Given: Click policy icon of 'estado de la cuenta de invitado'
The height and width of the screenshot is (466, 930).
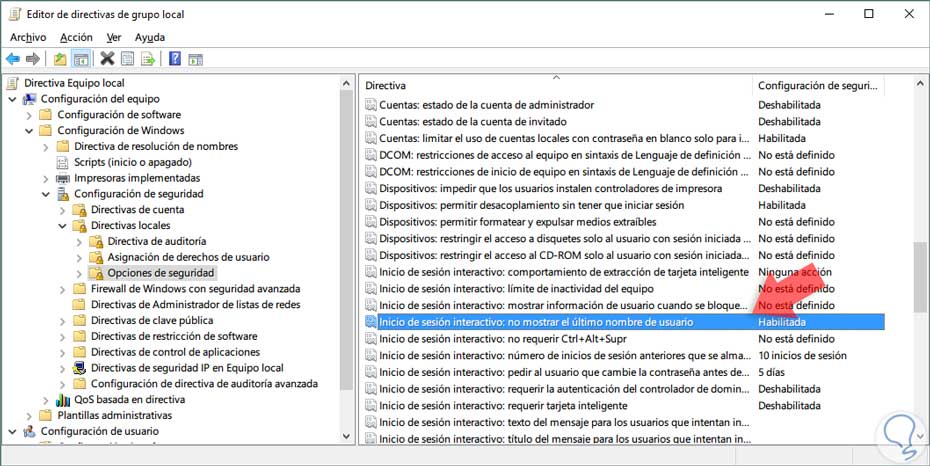Looking at the screenshot, I should pyautogui.click(x=371, y=122).
